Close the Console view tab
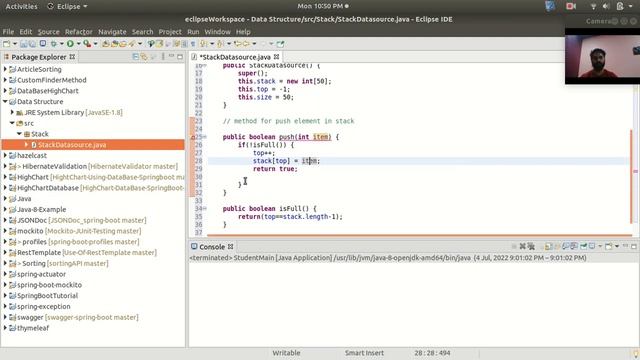 231,247
